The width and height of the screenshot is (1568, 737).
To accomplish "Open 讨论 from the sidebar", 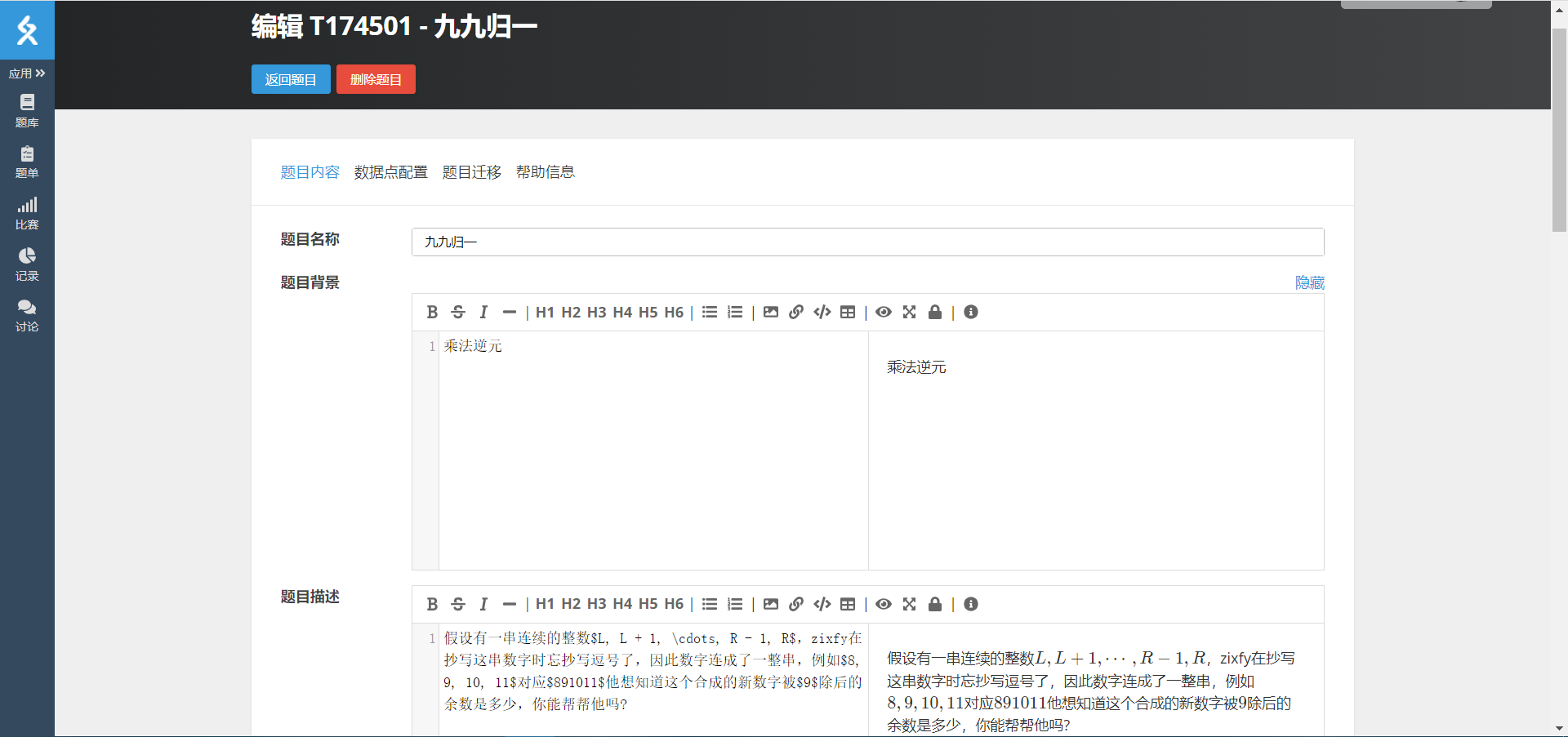I will tap(27, 316).
